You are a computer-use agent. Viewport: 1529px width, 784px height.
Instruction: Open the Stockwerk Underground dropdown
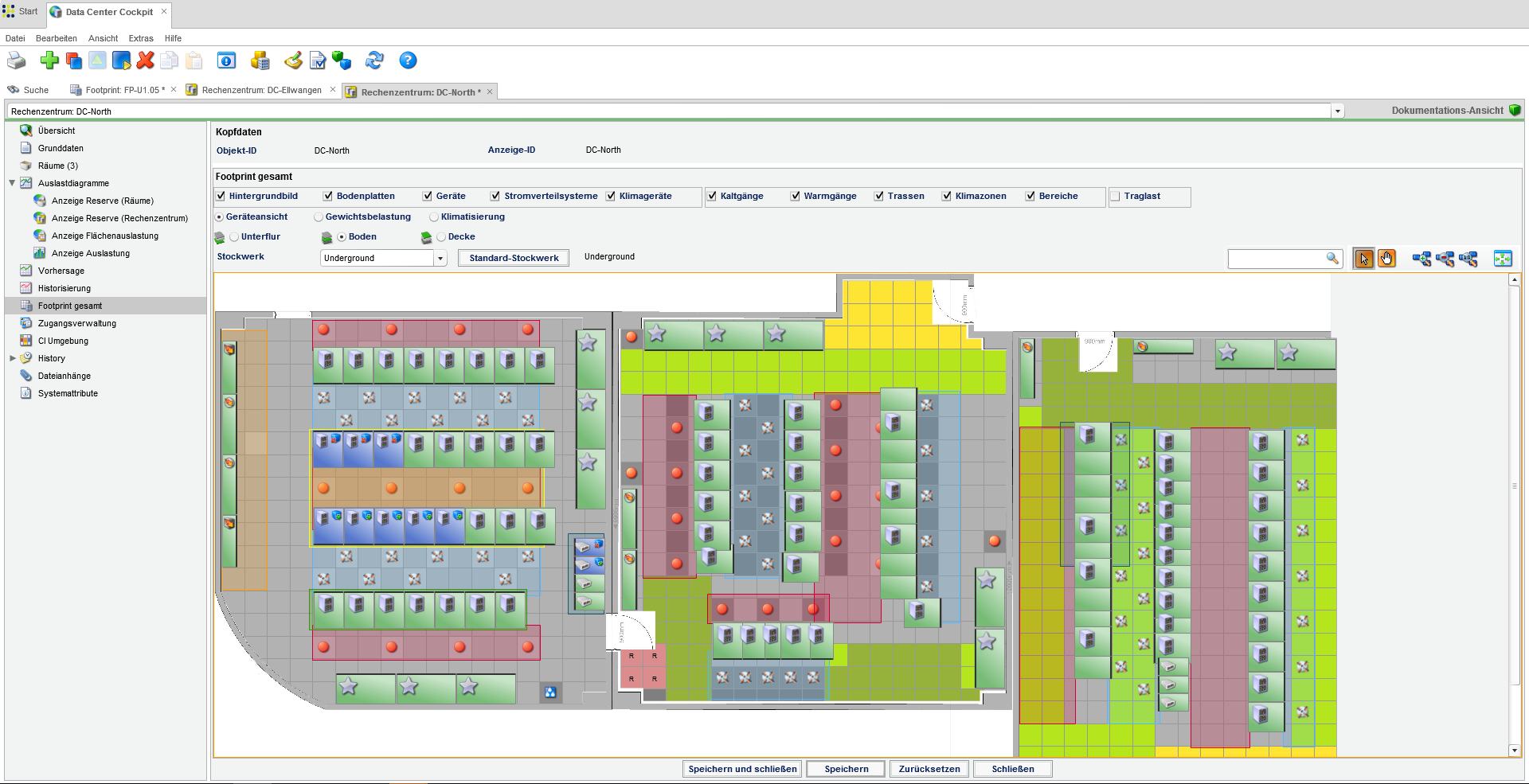[440, 259]
